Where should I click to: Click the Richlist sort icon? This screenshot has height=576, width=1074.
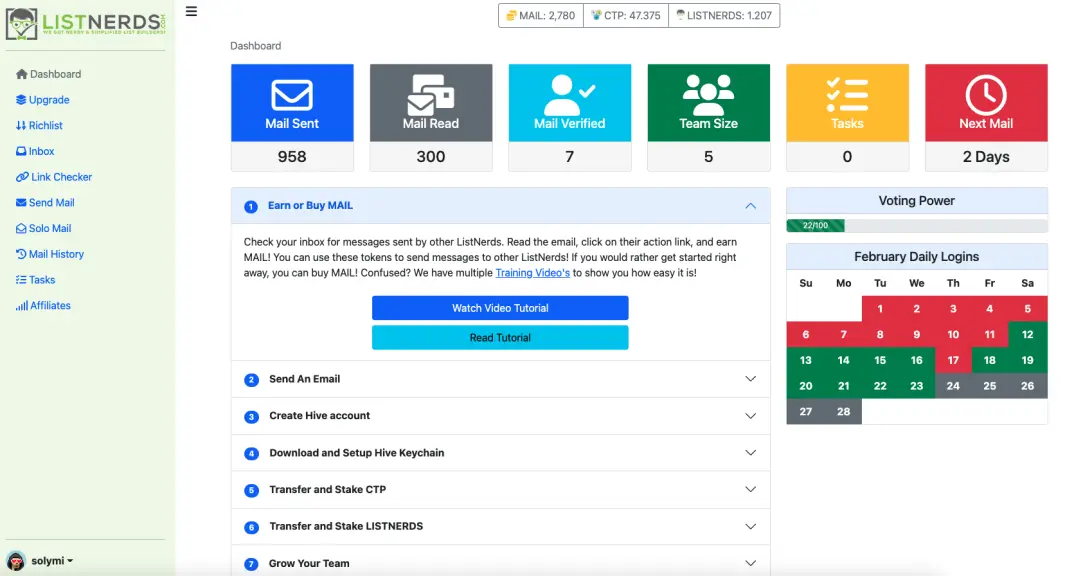(x=21, y=125)
